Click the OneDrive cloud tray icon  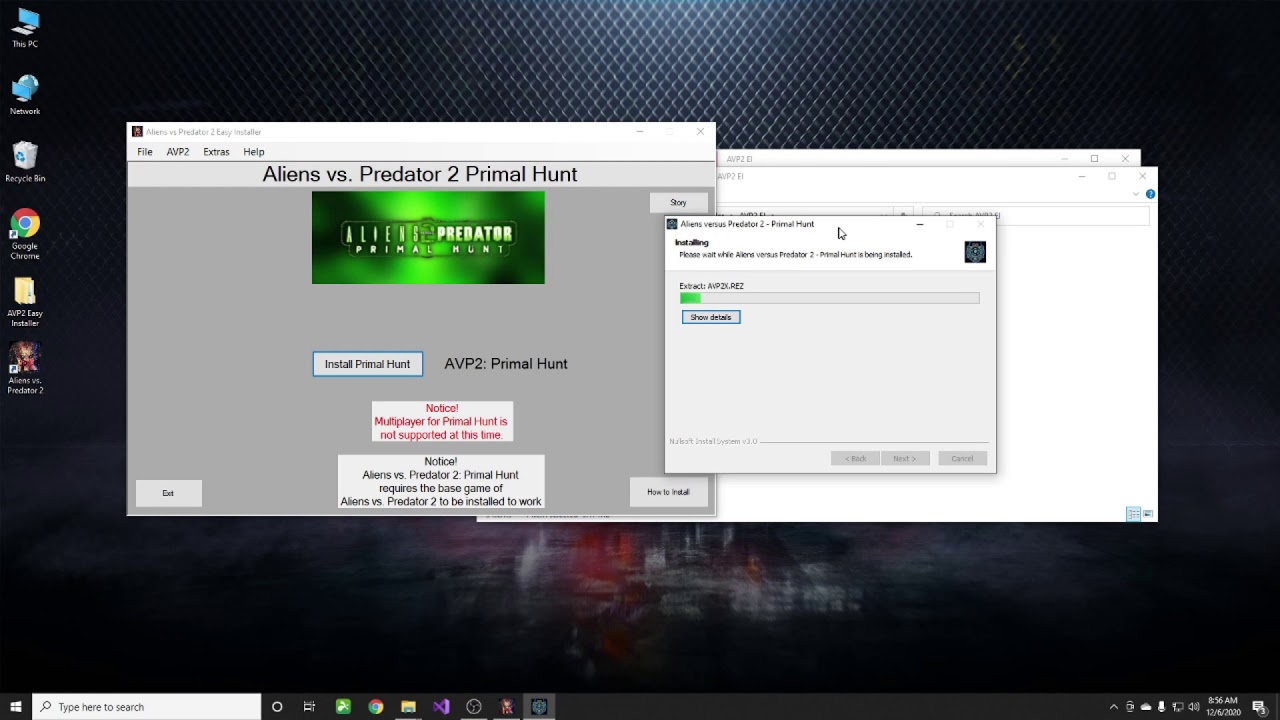[x=1146, y=707]
